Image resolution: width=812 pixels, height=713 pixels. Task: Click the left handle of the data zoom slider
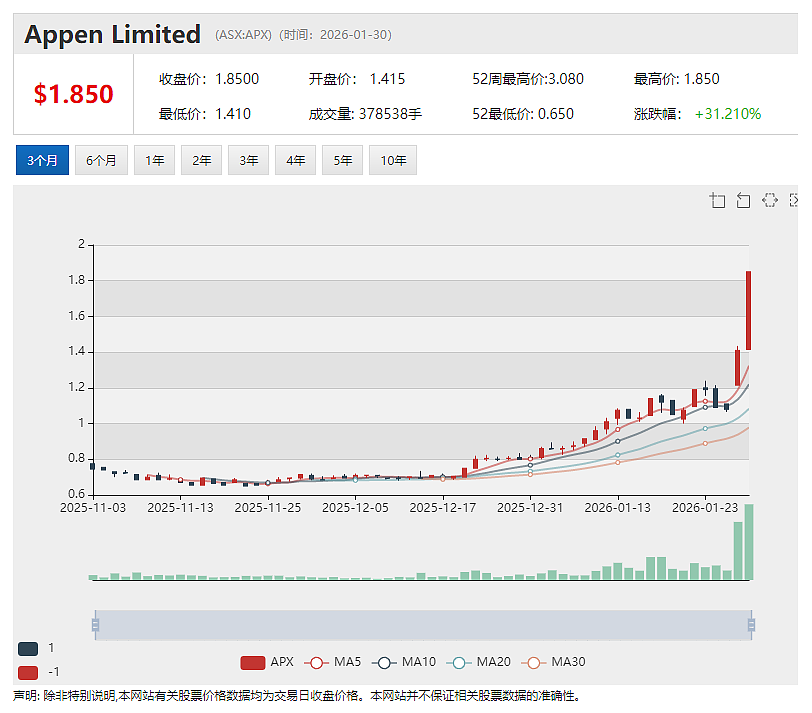pyautogui.click(x=95, y=625)
